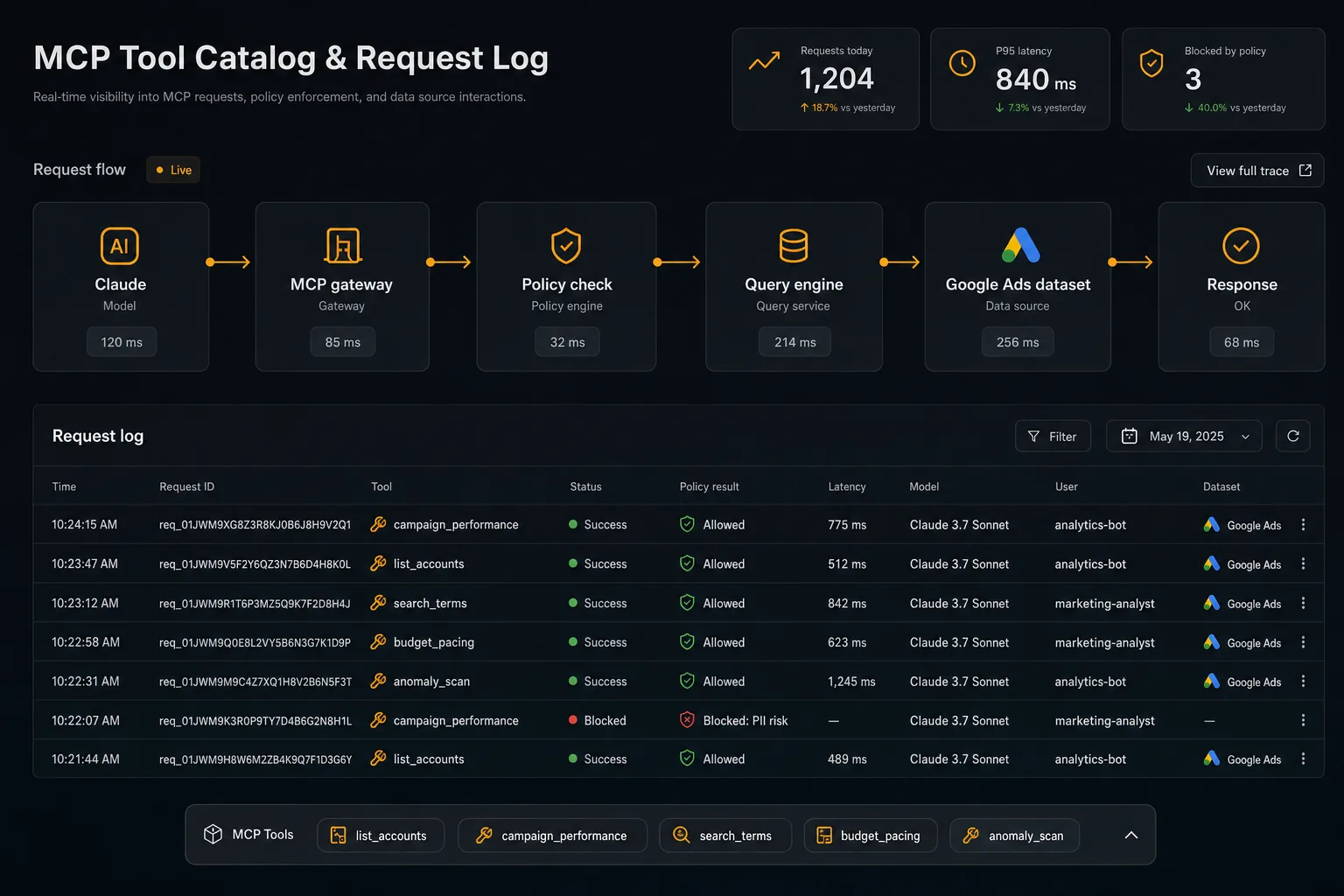Click the Requests today trend icon
Image resolution: width=1344 pixels, height=896 pixels.
pyautogui.click(x=764, y=62)
